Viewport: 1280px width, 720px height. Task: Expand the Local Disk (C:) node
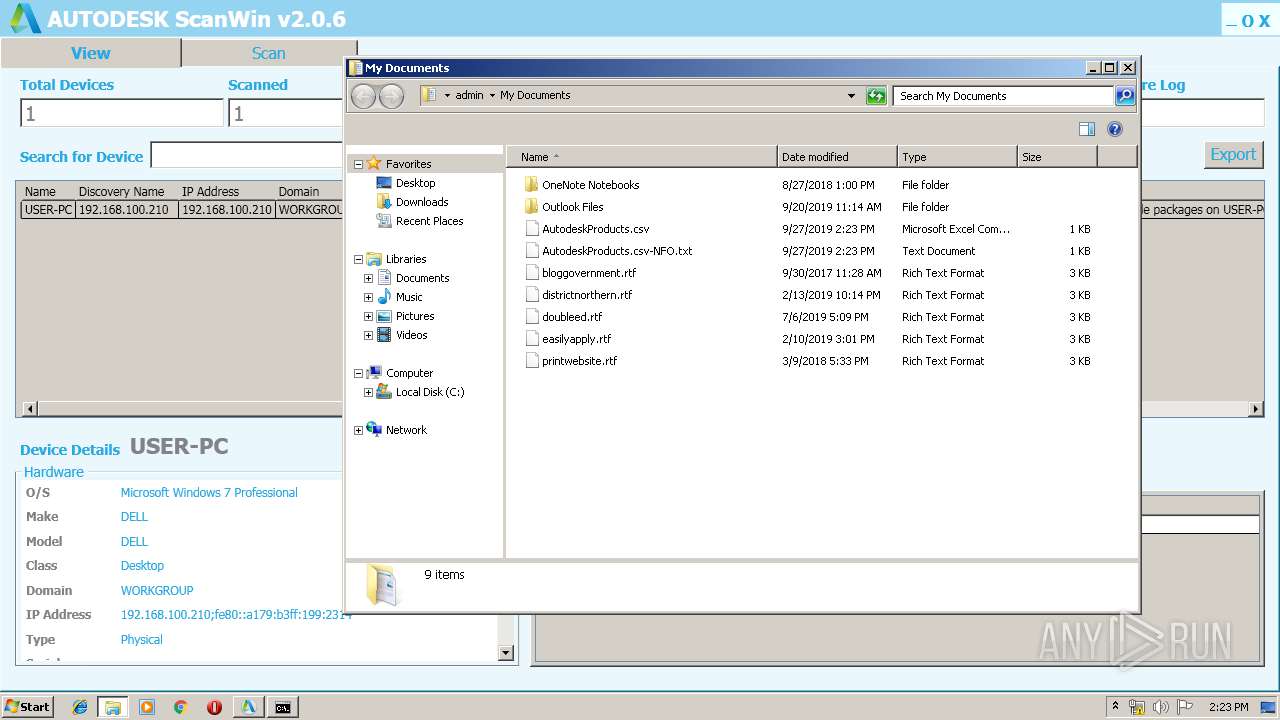click(368, 393)
